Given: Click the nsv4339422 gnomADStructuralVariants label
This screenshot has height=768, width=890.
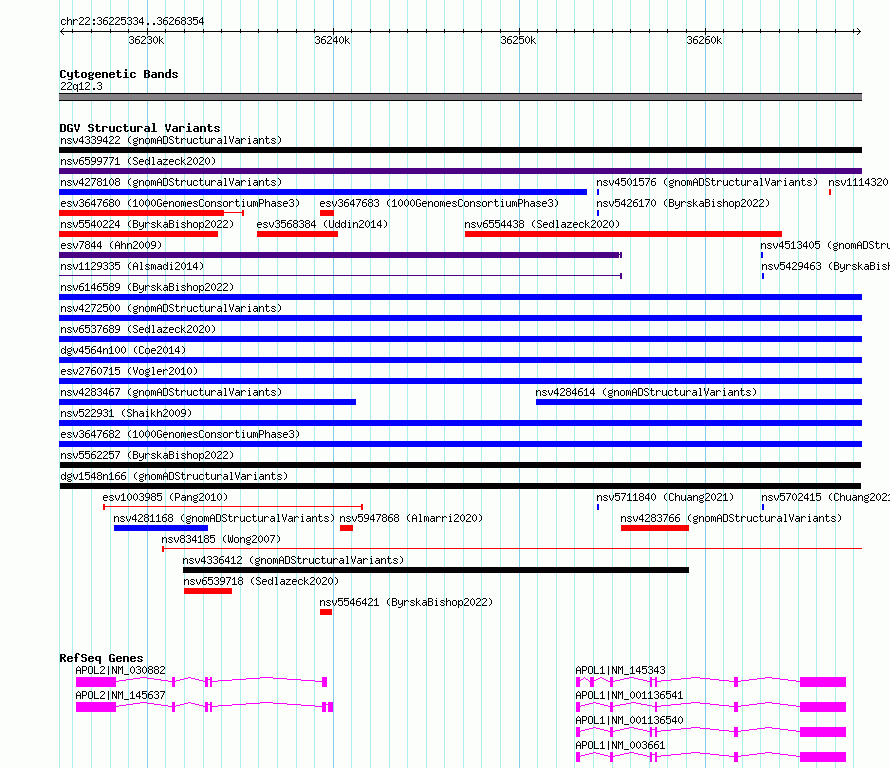Looking at the screenshot, I should 171,140.
